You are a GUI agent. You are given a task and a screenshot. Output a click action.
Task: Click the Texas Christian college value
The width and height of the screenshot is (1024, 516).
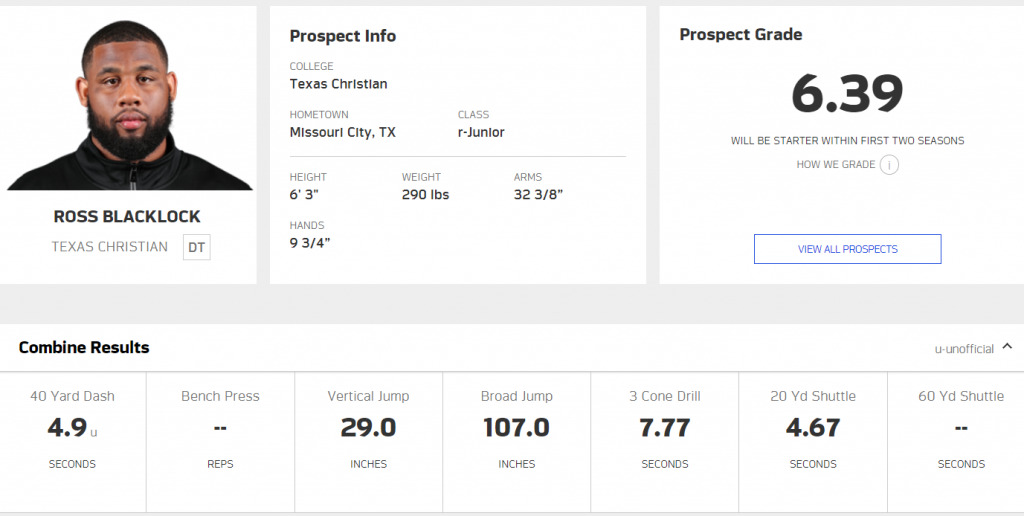pos(338,84)
